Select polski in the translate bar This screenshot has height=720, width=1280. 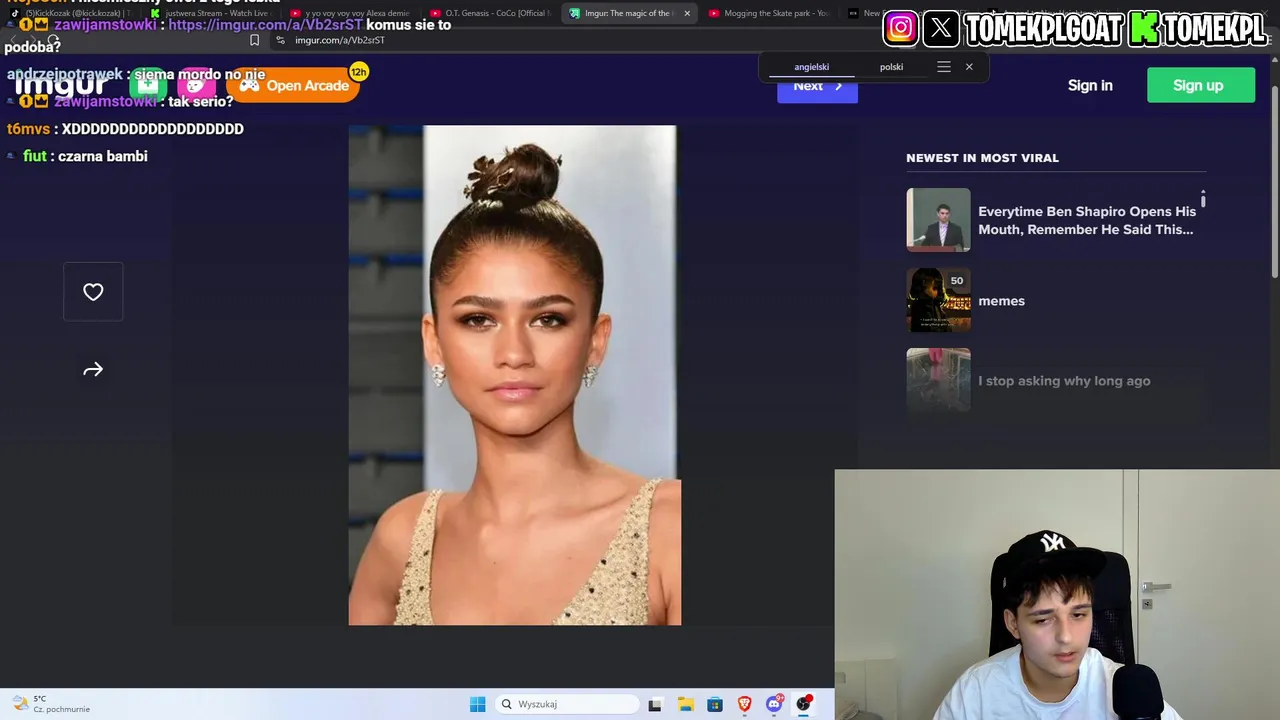[x=891, y=67]
